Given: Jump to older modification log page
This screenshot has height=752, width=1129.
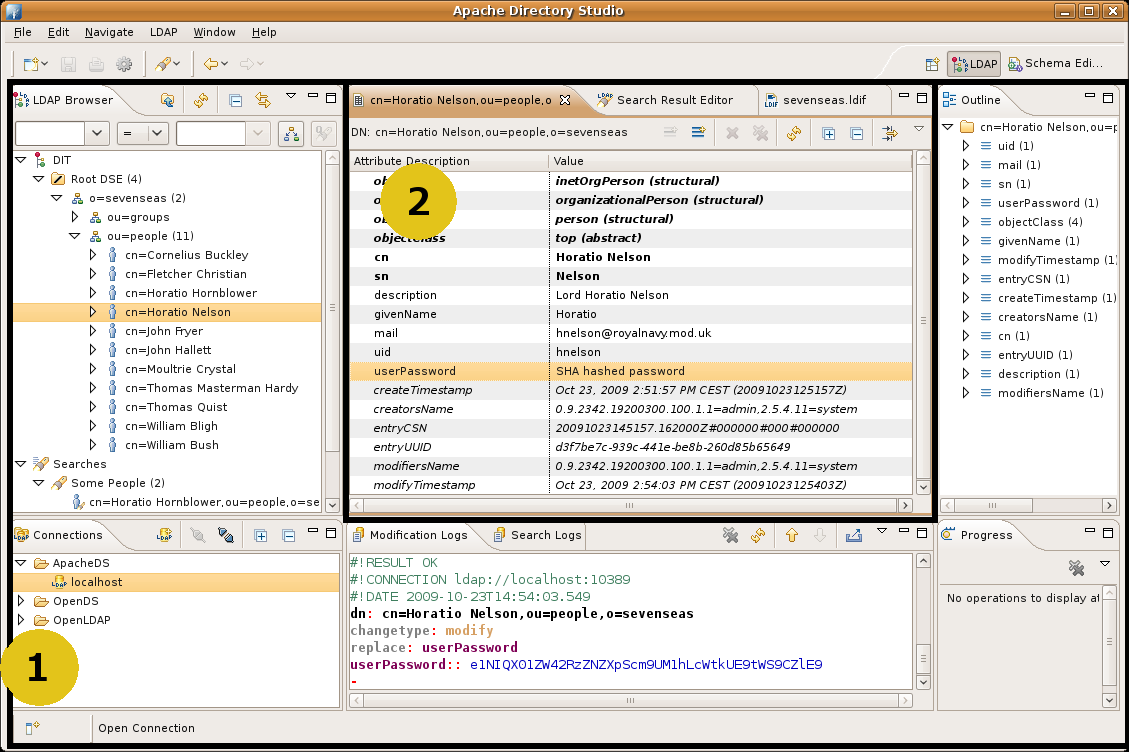Looking at the screenshot, I should [x=792, y=535].
